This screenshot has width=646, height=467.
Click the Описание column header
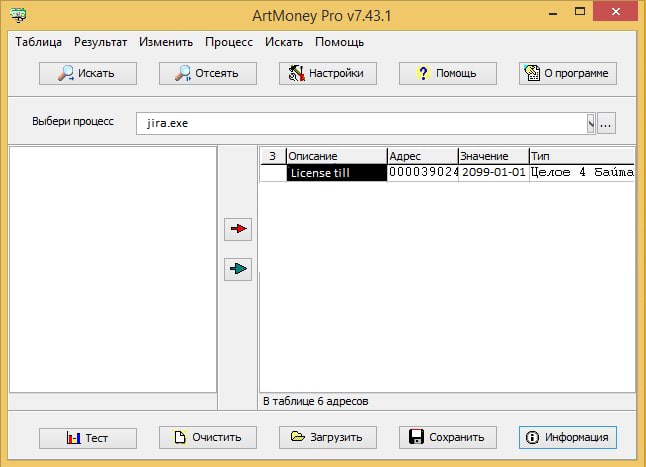pos(336,156)
